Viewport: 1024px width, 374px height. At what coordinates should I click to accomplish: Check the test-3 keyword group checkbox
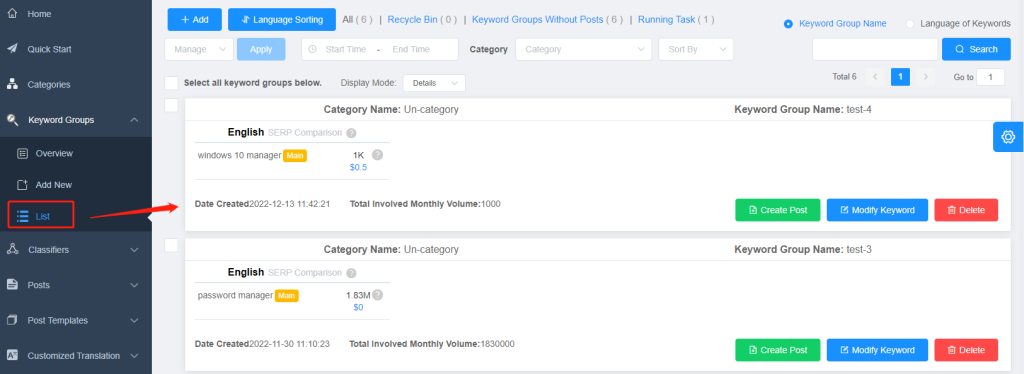(171, 245)
